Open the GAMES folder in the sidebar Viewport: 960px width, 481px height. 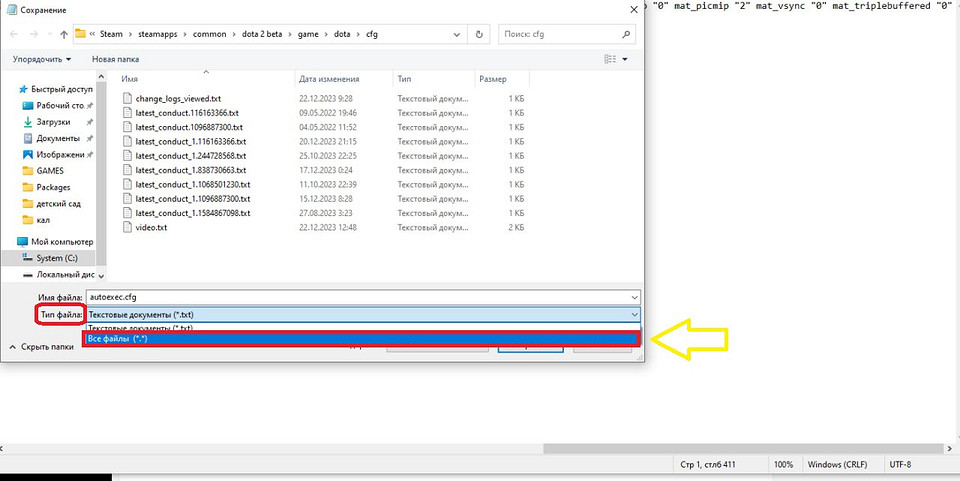49,171
